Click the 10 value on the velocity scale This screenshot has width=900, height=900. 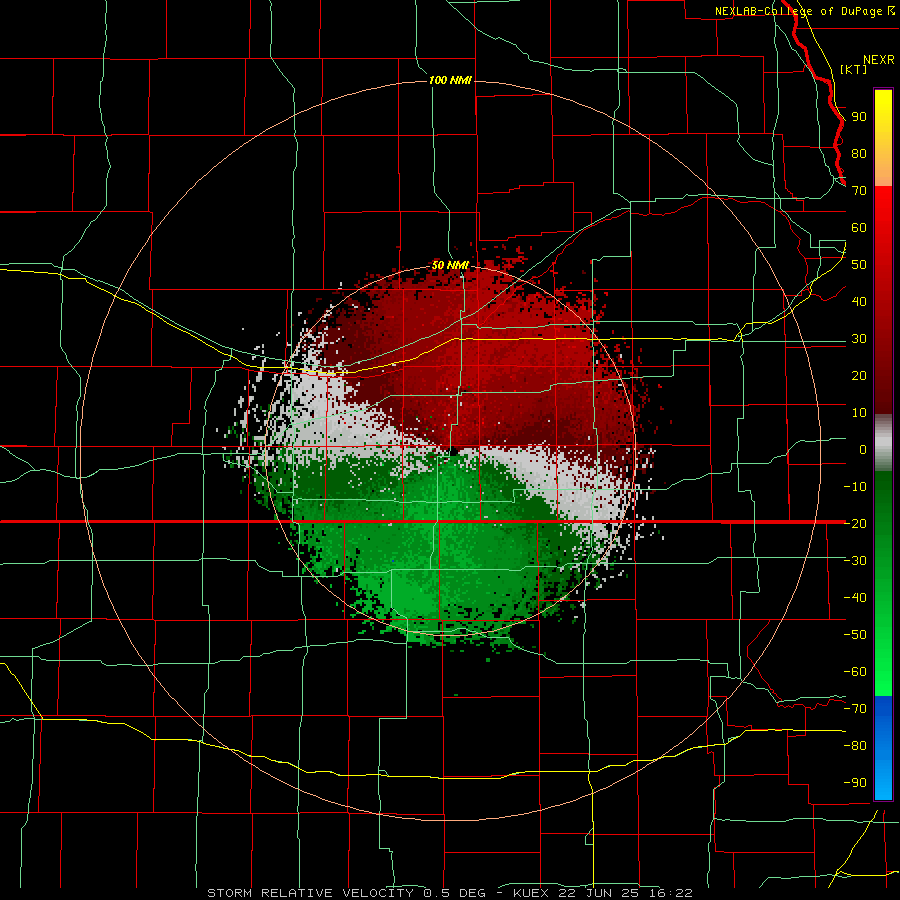tap(859, 413)
